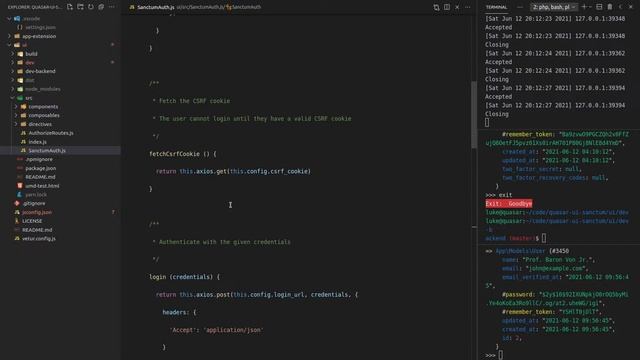Collapse the ui folder
Screen dimensions: 640x360
pyautogui.click(x=24, y=45)
